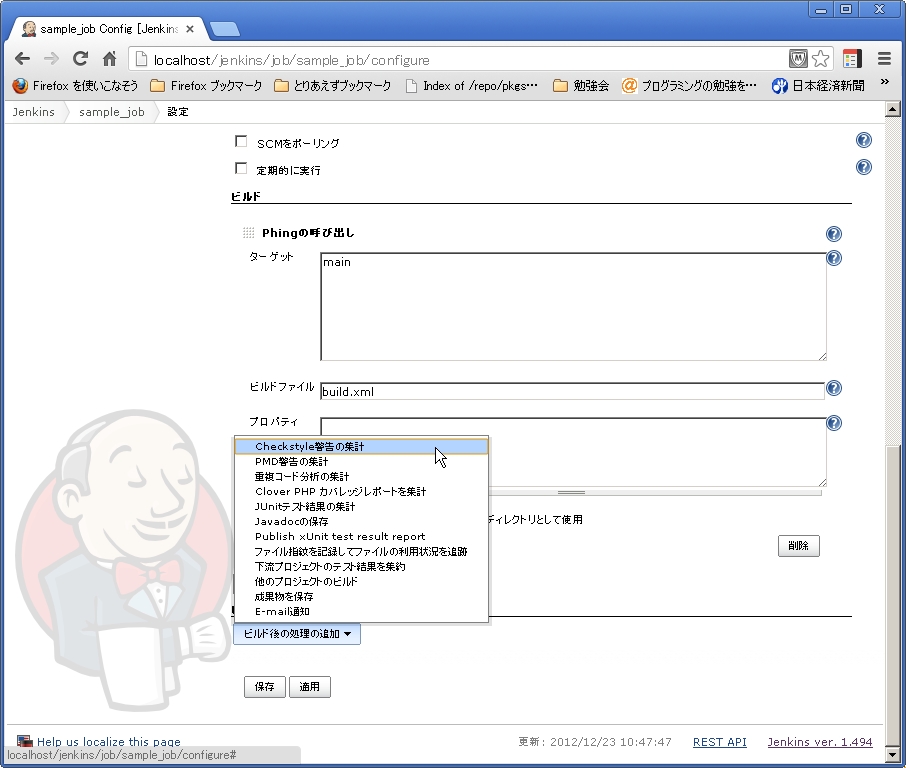Open the ビルド後の処理の追加 dropdown
The width and height of the screenshot is (906, 768).
pyautogui.click(x=297, y=634)
